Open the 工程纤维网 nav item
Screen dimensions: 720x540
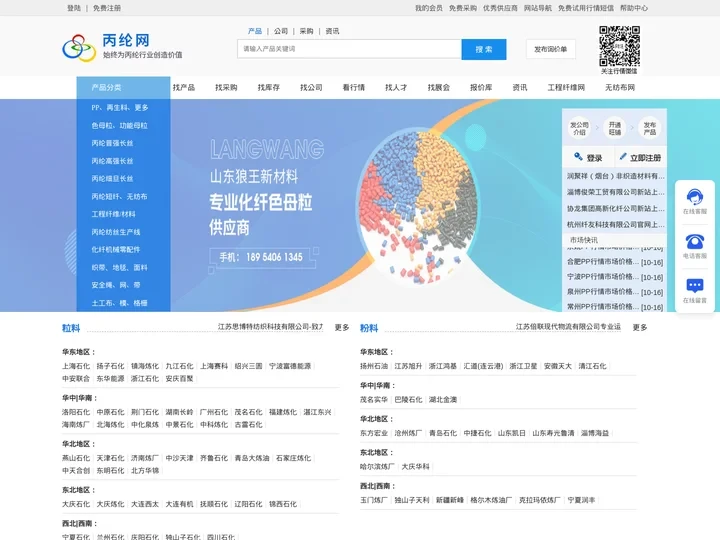click(x=566, y=87)
